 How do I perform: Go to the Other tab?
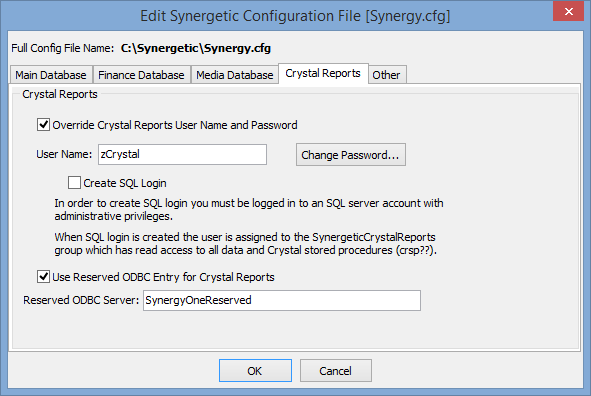[386, 75]
